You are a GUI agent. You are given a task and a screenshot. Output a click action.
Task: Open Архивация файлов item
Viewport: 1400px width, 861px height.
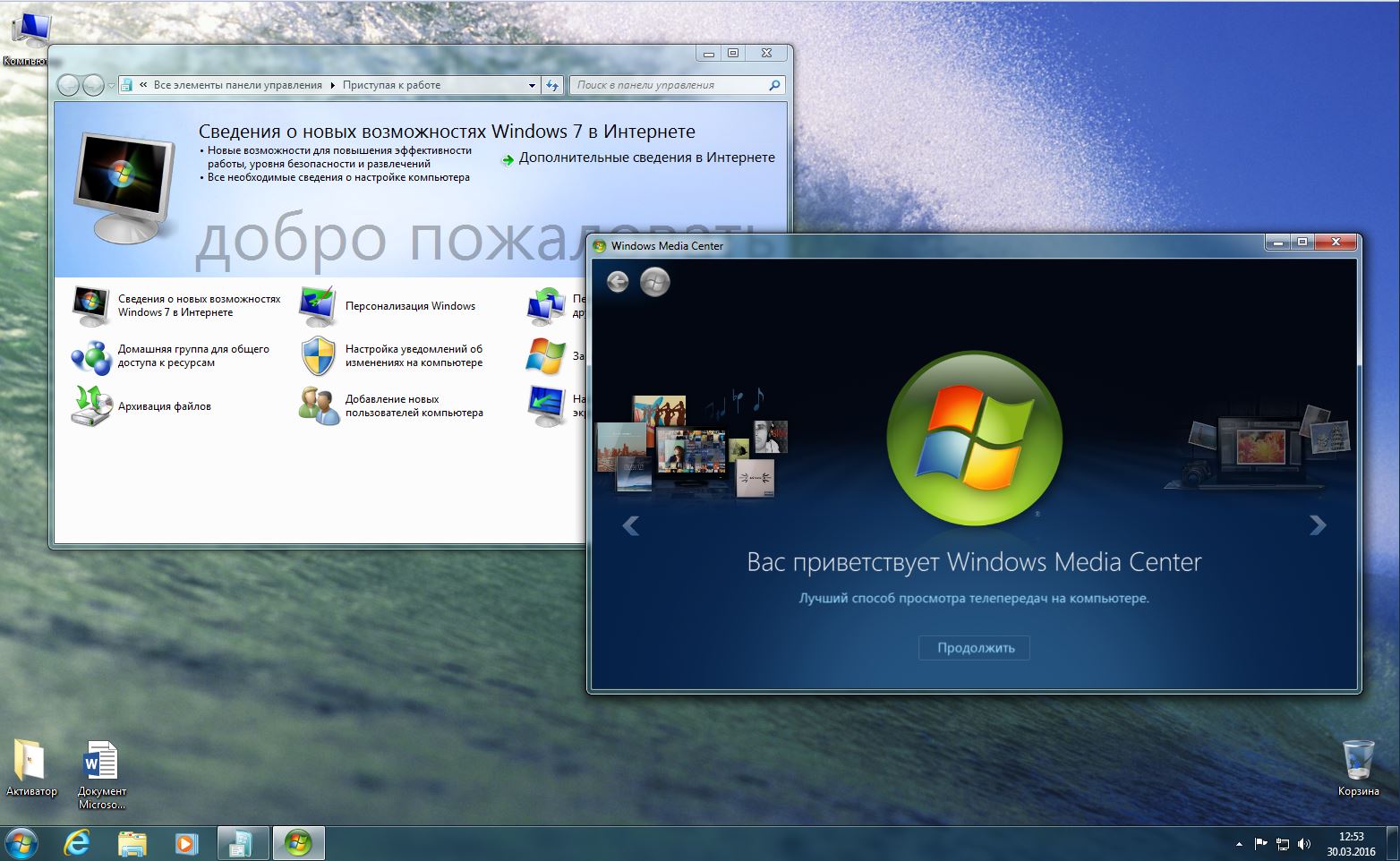(x=164, y=406)
